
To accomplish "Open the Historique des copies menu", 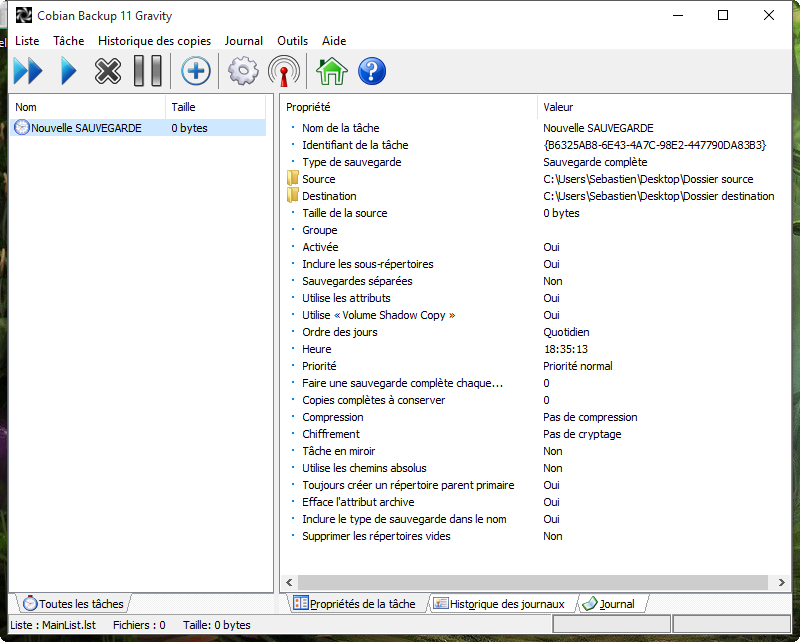I will [x=154, y=41].
